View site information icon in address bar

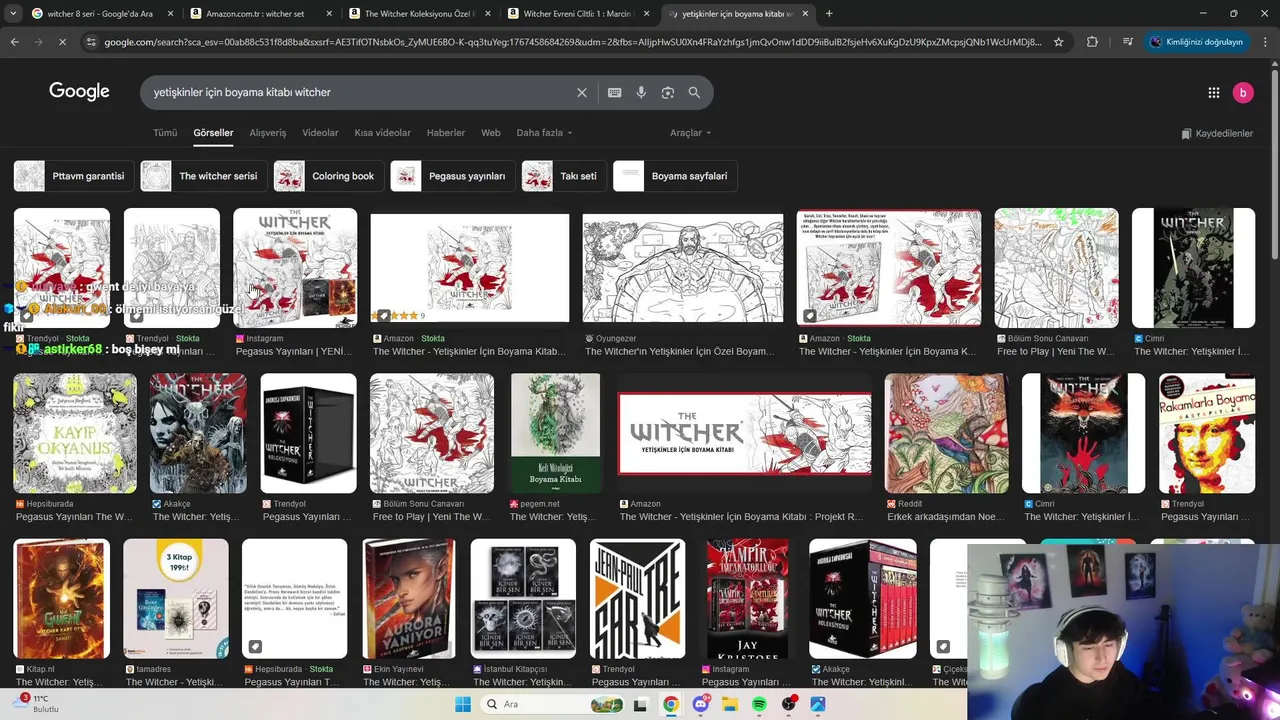[x=91, y=42]
